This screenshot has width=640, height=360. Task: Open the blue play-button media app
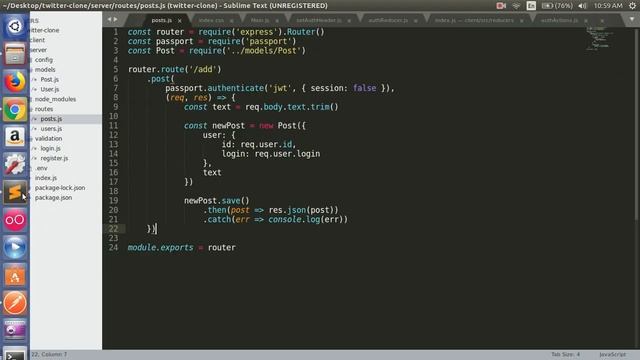point(15,247)
